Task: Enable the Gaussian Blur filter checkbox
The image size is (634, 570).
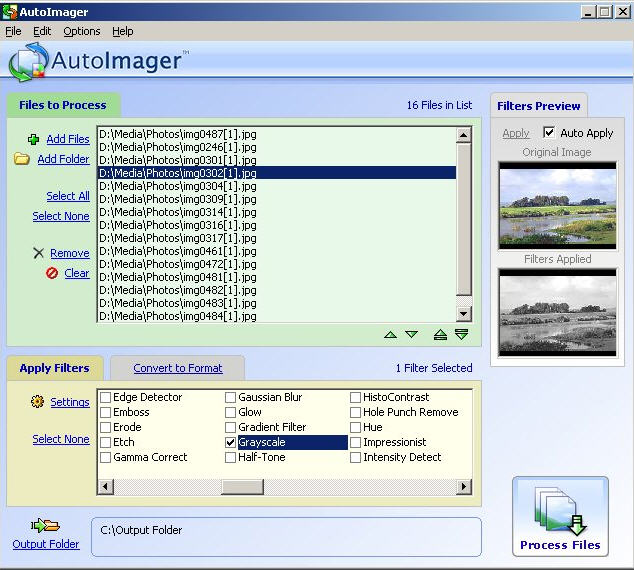Action: [231, 397]
